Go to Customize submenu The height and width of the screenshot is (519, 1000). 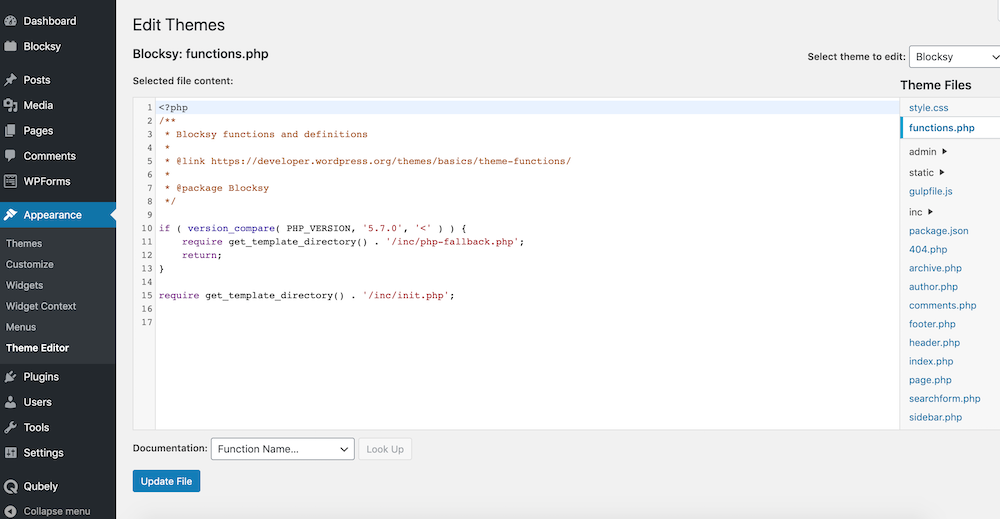pyautogui.click(x=29, y=264)
